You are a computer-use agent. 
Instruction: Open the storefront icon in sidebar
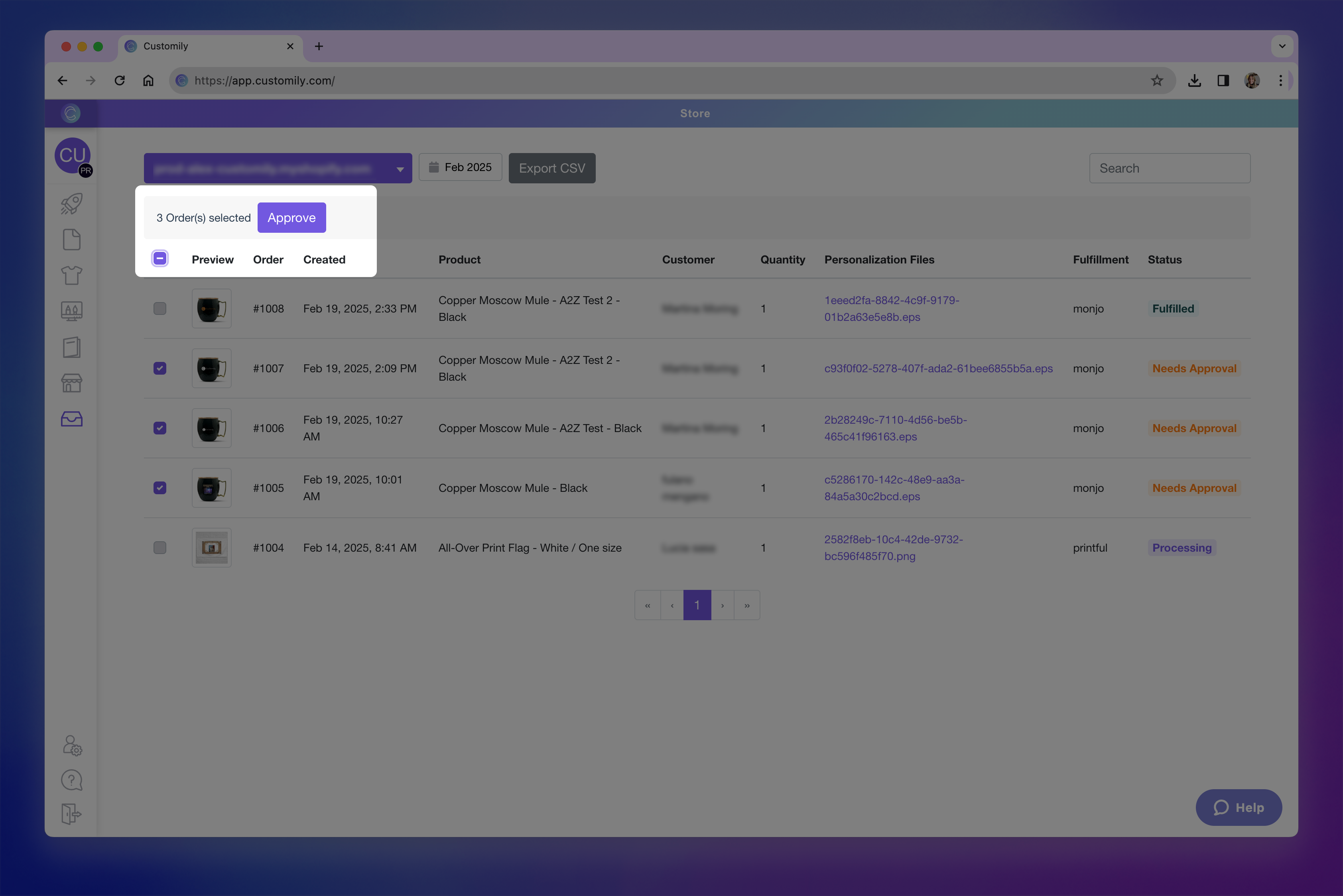point(71,383)
